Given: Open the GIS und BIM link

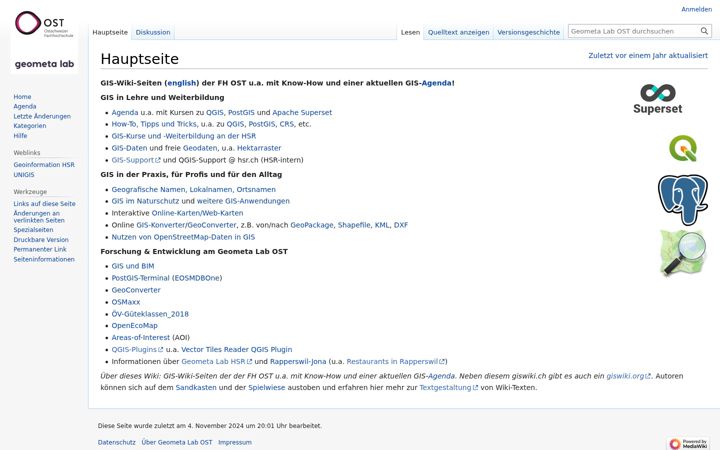Looking at the screenshot, I should click(133, 266).
